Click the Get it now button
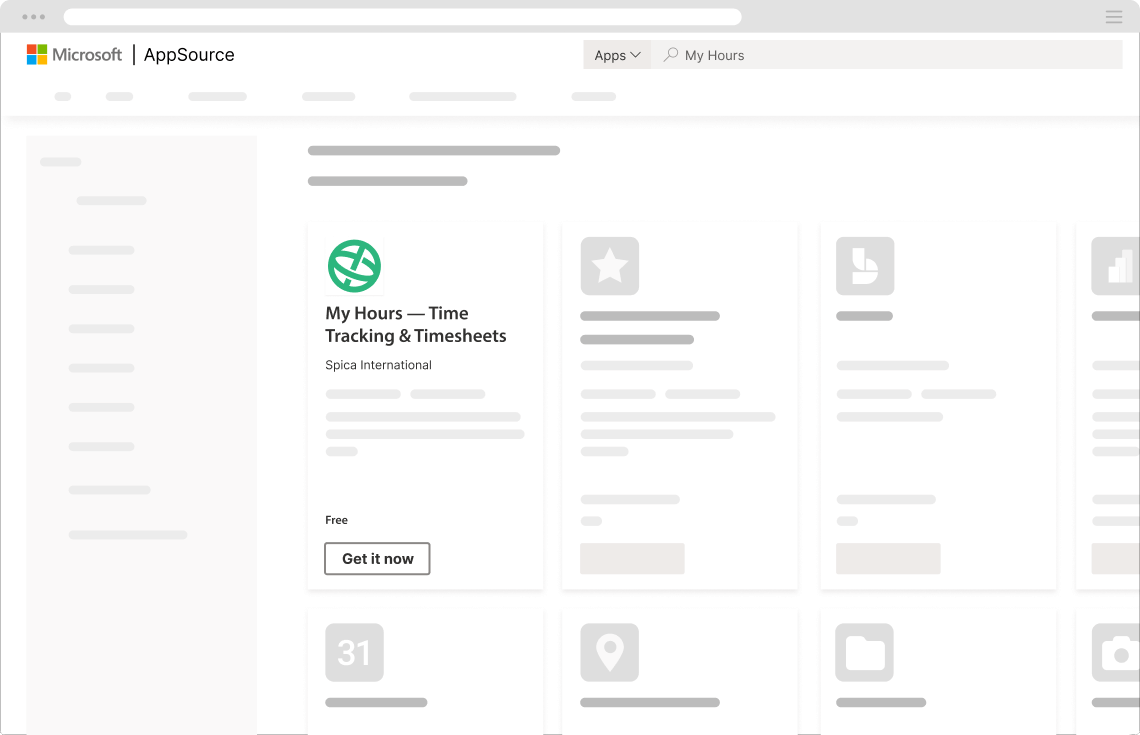Screen dimensions: 1140x735 377,558
